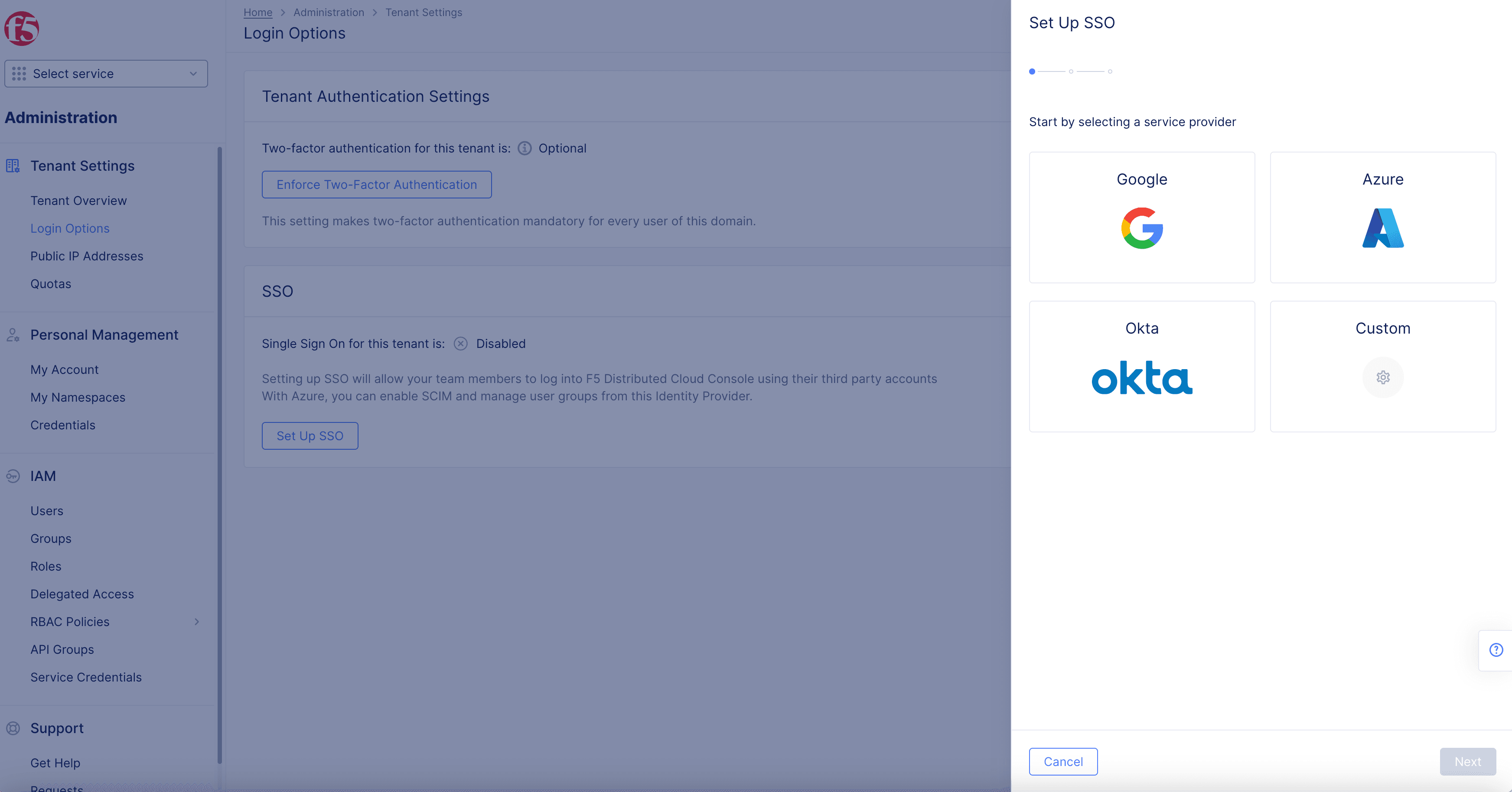
Task: Open My Account page
Action: pos(65,370)
